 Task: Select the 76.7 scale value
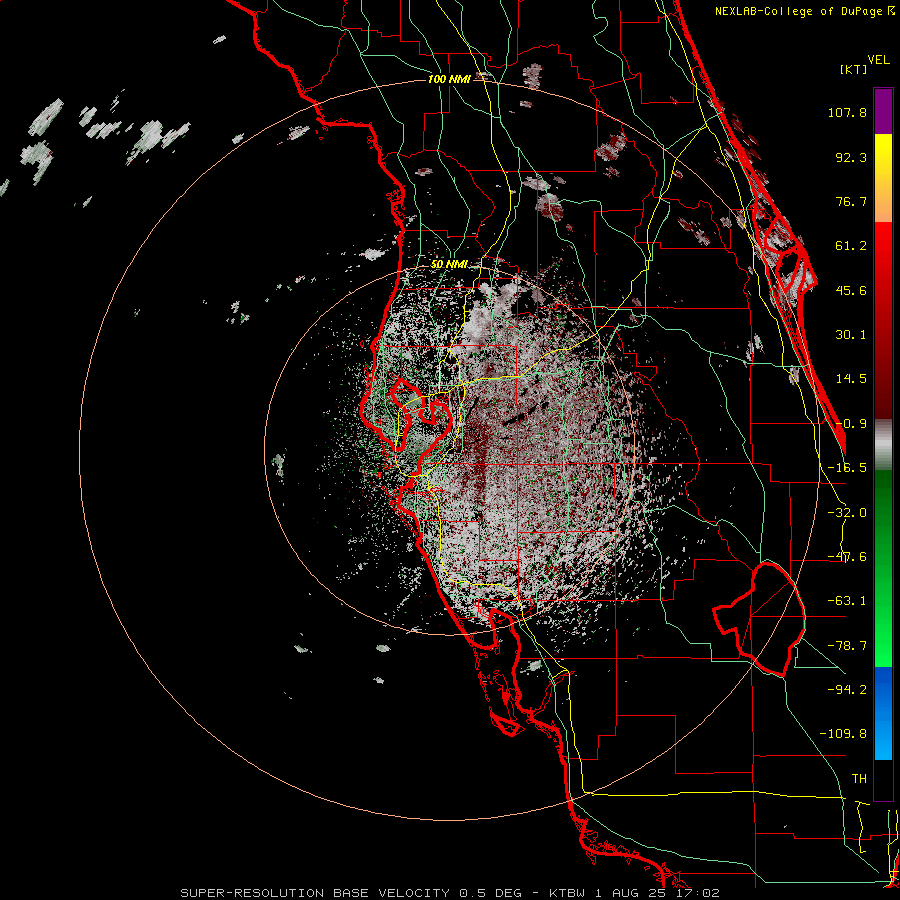coord(851,201)
